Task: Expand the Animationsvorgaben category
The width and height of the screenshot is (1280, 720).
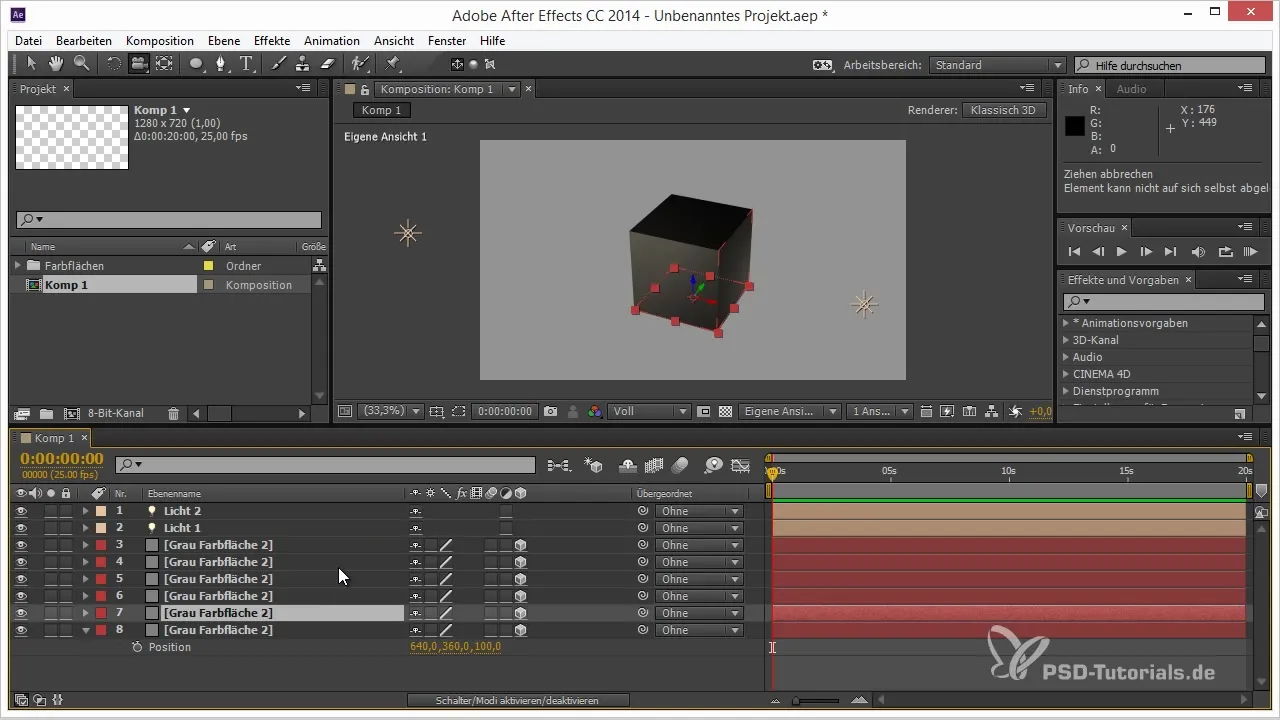Action: pos(1065,323)
